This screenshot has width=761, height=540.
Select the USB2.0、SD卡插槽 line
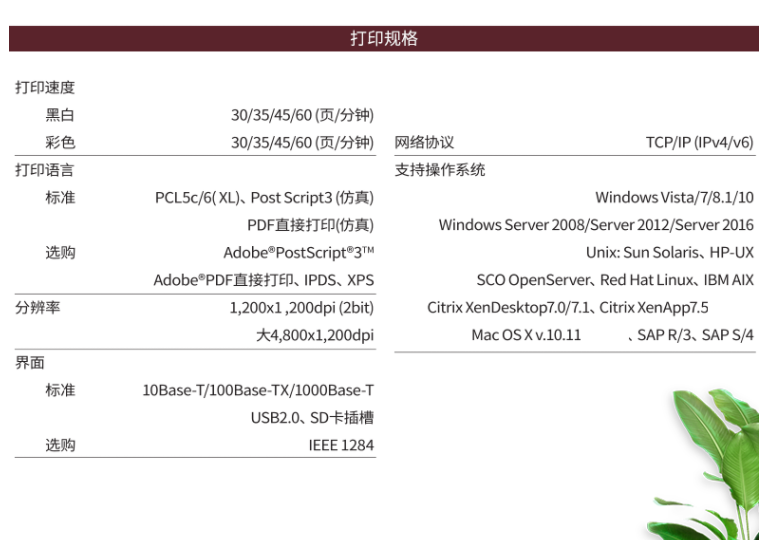click(x=312, y=418)
